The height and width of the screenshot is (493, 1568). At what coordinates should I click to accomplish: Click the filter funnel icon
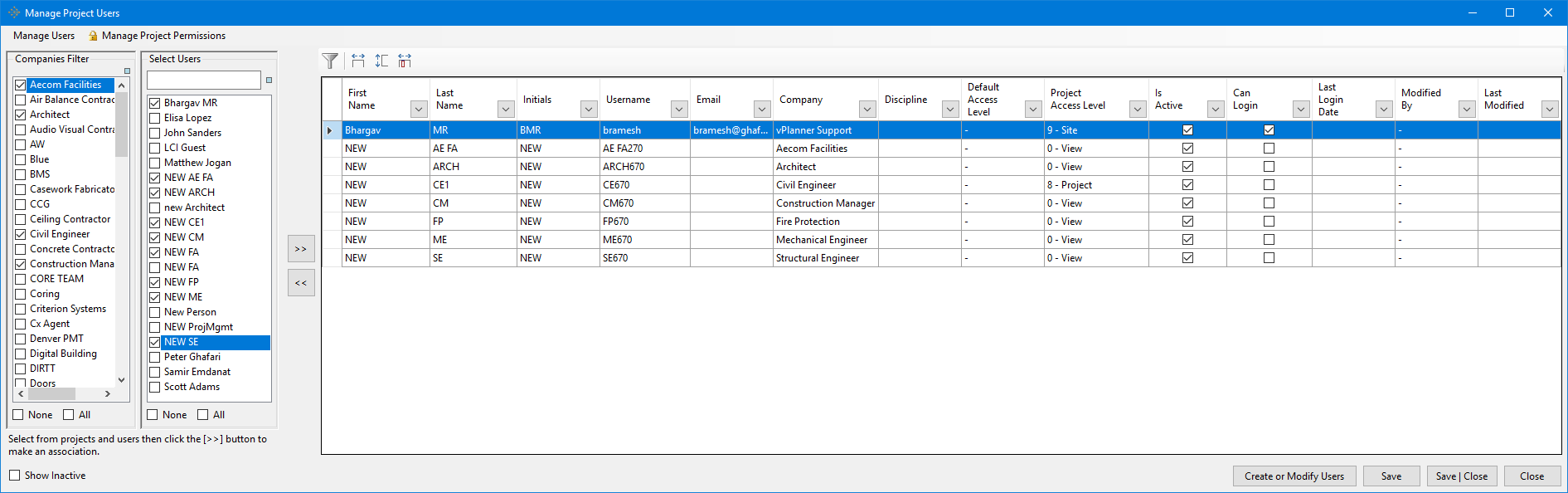[330, 61]
